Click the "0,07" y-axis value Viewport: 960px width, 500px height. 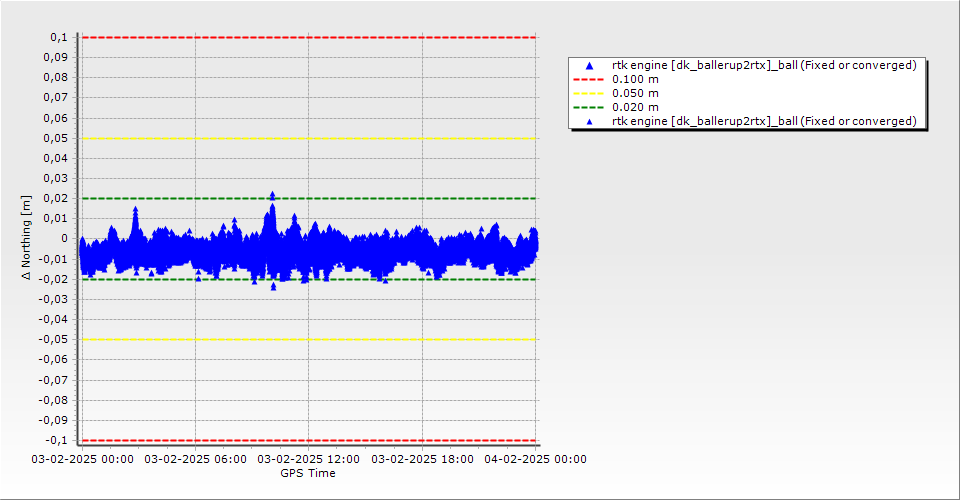coord(56,98)
